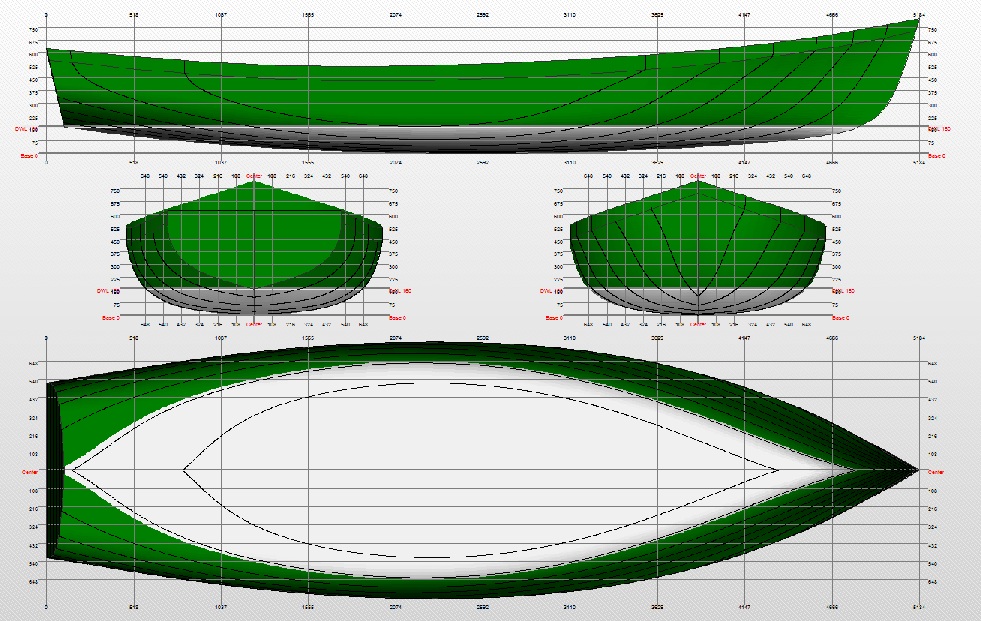The height and width of the screenshot is (621, 981).
Task: Click red Base 0 label left of stern body plan
Action: point(110,318)
